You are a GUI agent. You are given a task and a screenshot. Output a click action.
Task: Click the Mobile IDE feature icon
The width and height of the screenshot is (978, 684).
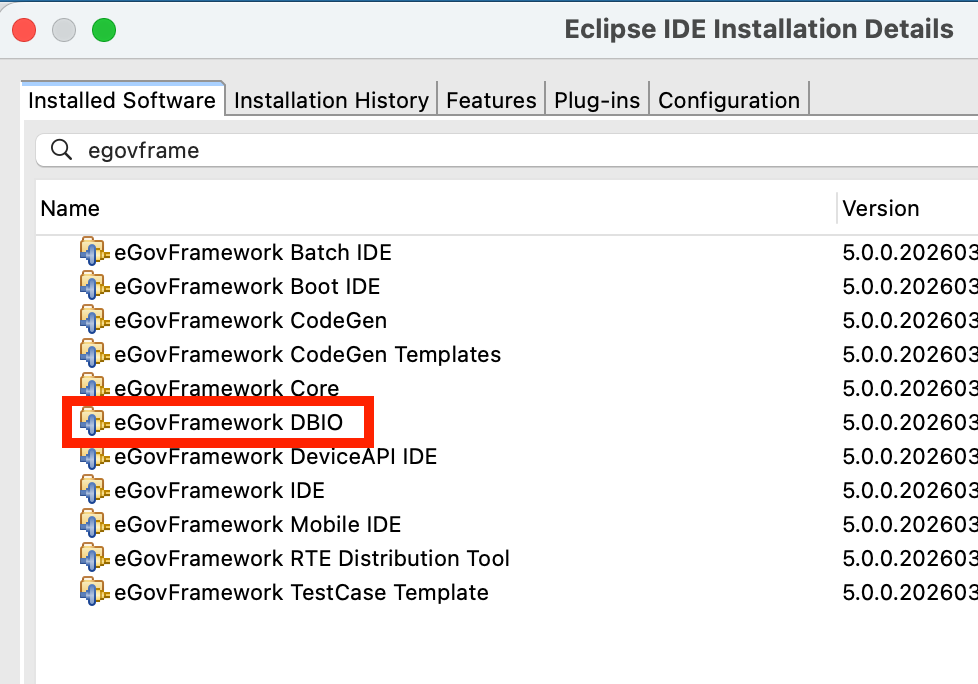[x=94, y=525]
